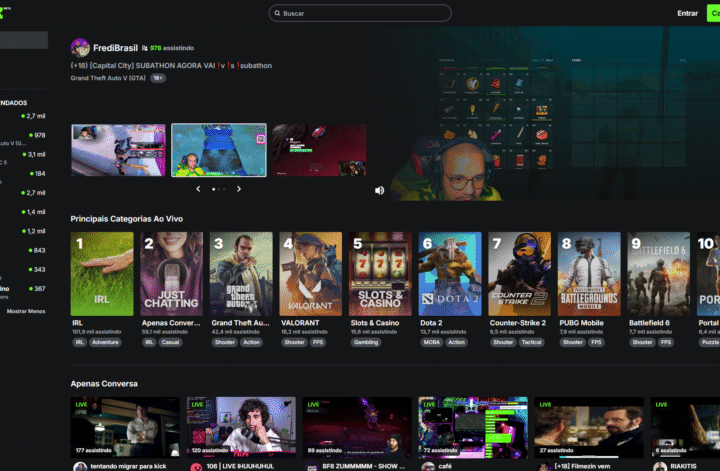
Task: Go to next carousel slide arrow
Action: tap(239, 189)
